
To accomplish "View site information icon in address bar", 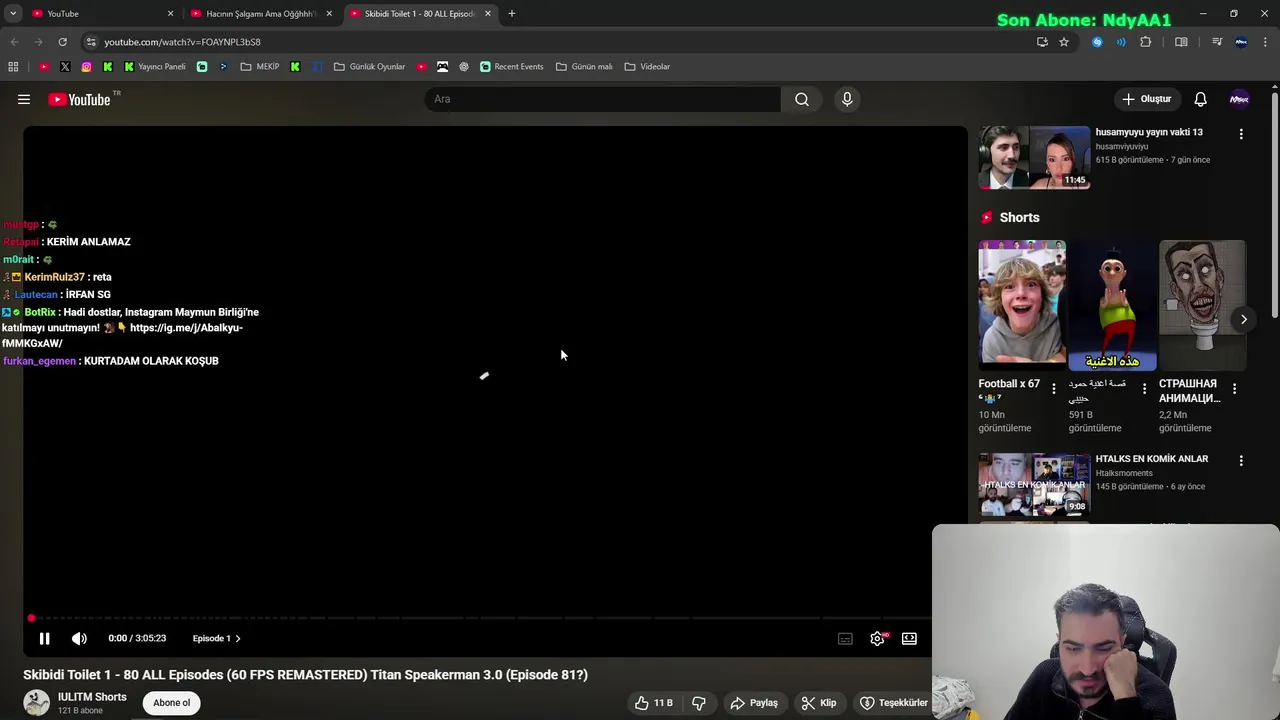I will click(91, 42).
